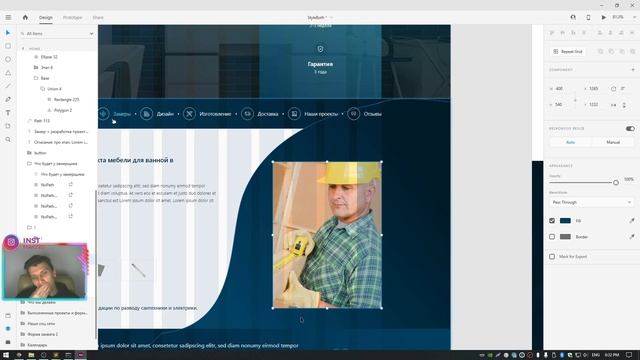Image resolution: width=640 pixels, height=360 pixels.
Task: Click Изготовление link on canvas
Action: coord(215,114)
